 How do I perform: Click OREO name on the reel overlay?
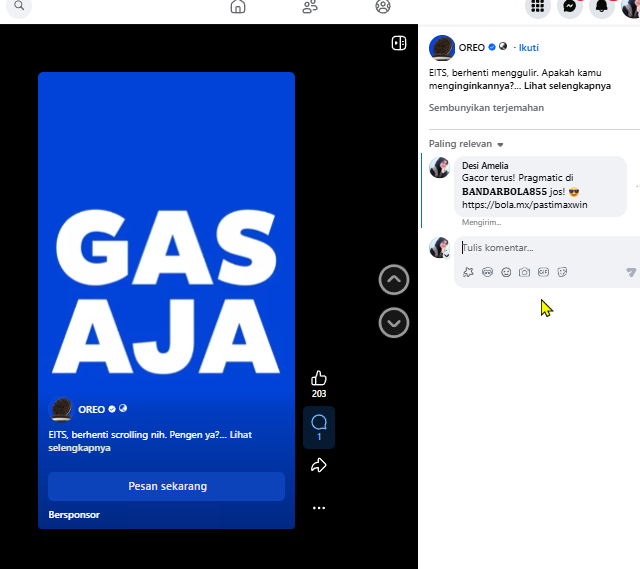[91, 409]
